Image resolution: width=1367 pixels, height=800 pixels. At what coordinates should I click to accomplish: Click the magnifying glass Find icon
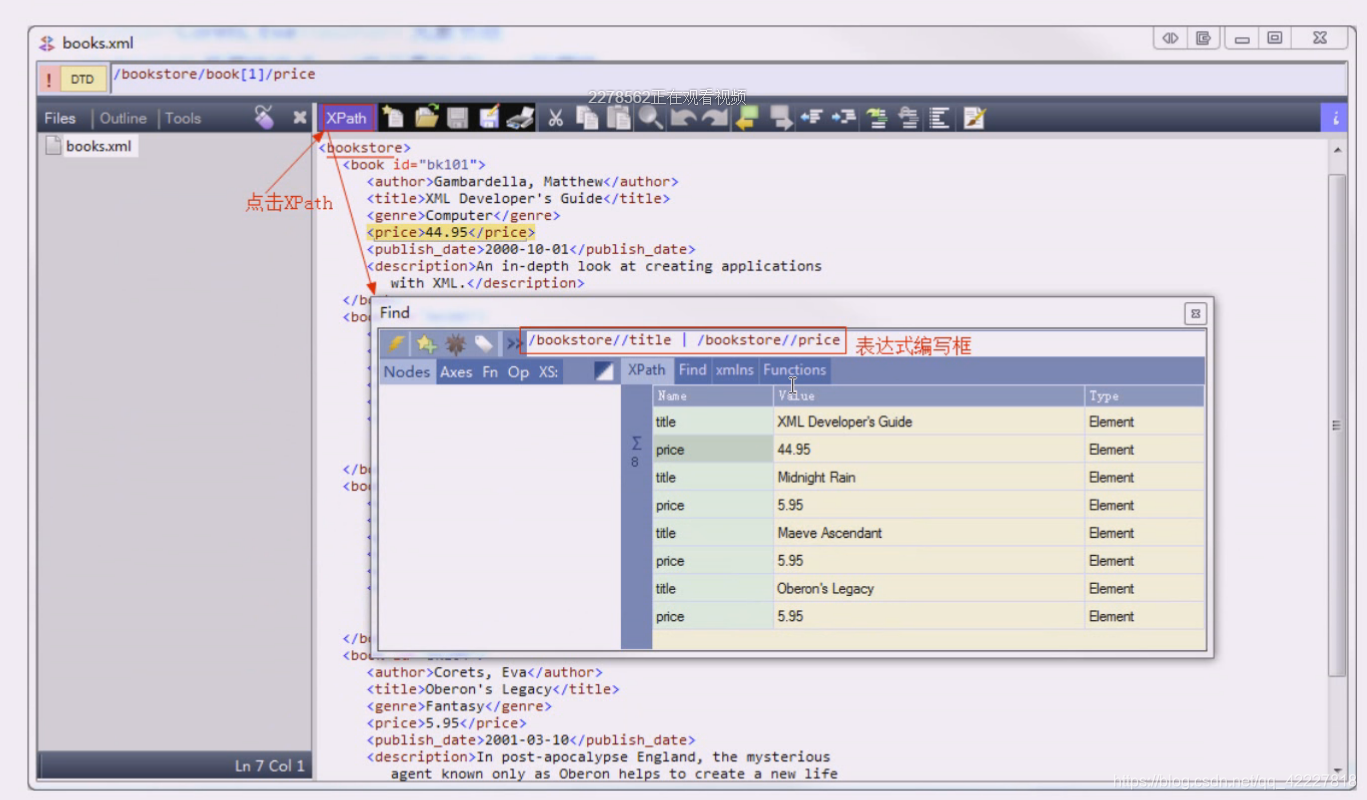(651, 118)
